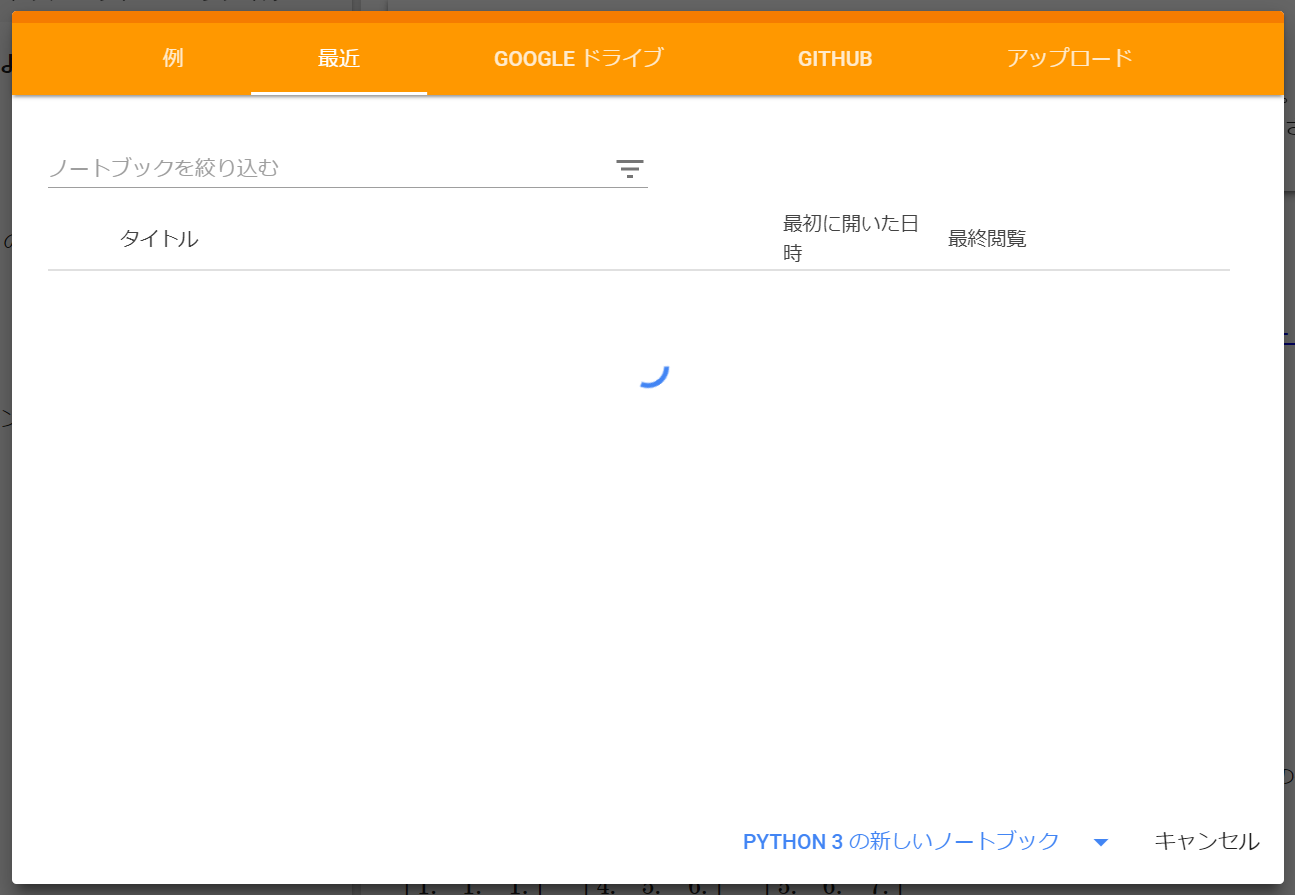The height and width of the screenshot is (895, 1295).
Task: Switch to the 例 tab
Action: tap(173, 58)
